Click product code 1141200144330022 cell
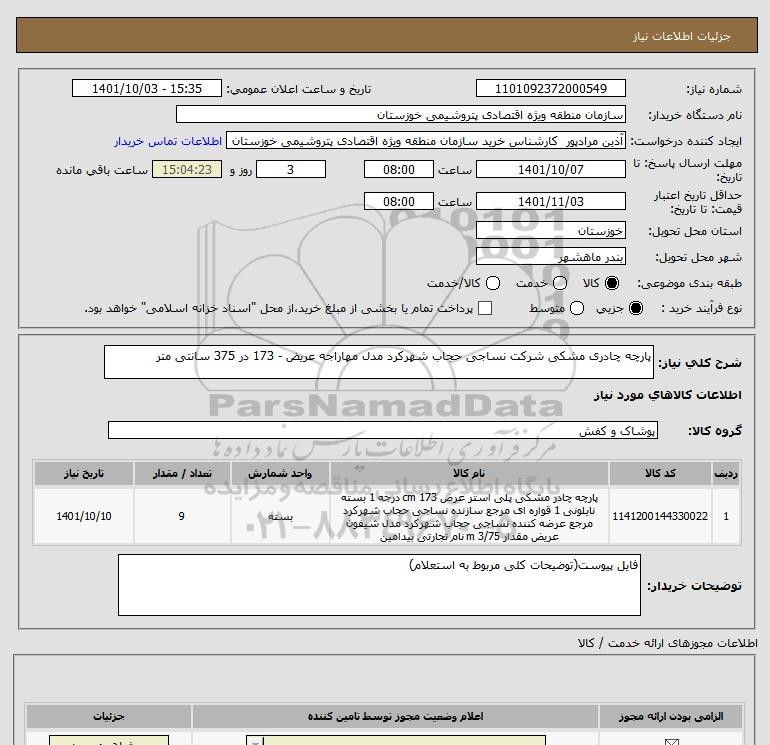The height and width of the screenshot is (745, 770). tap(660, 516)
